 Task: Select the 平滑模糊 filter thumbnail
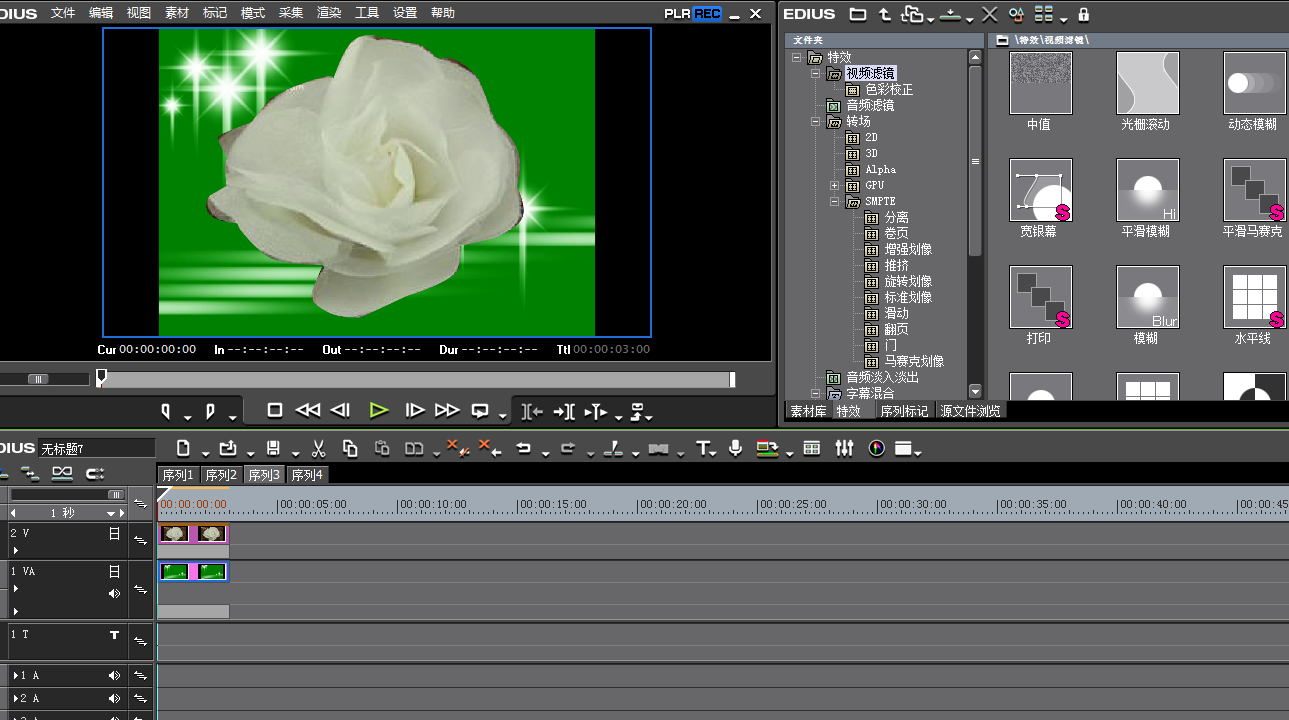tap(1147, 191)
